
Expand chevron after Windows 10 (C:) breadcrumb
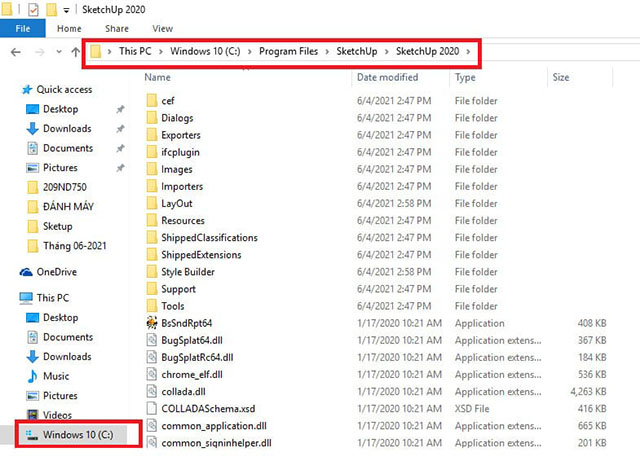250,52
